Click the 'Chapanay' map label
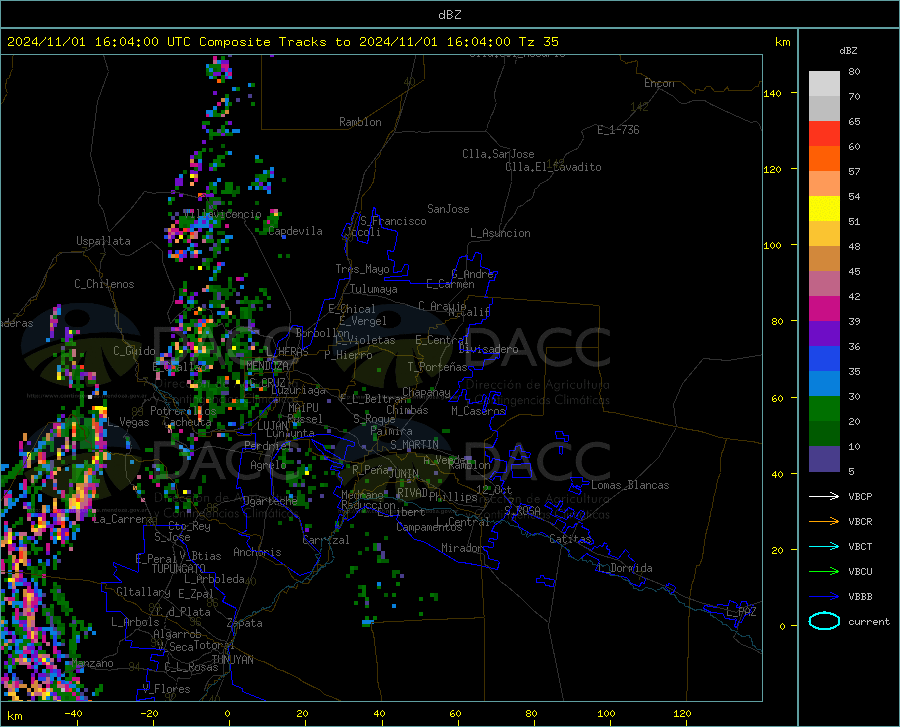Image resolution: width=900 pixels, height=727 pixels. coord(426,392)
